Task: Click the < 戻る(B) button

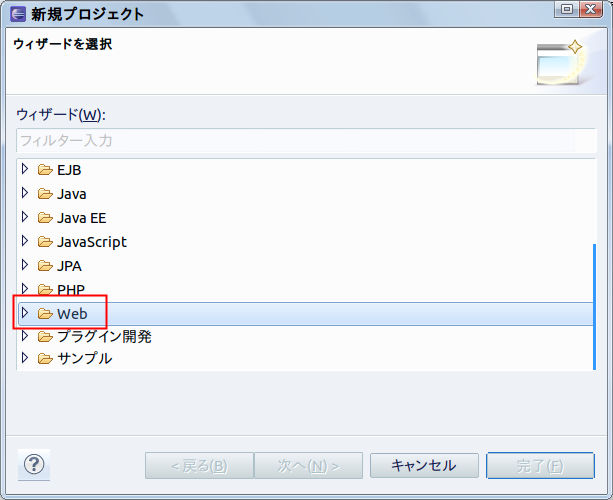Action: point(199,465)
